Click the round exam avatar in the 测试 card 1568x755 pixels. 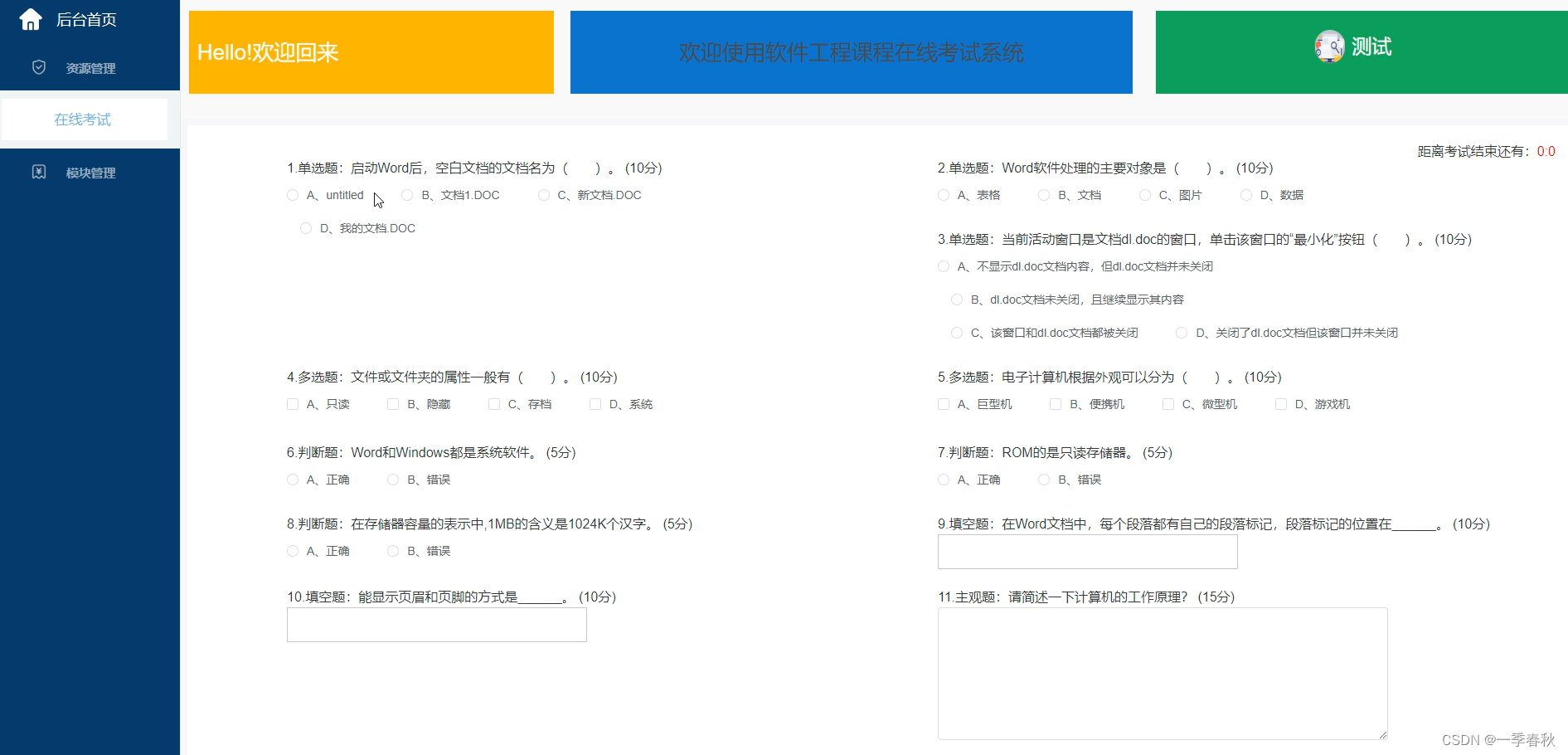(x=1329, y=47)
